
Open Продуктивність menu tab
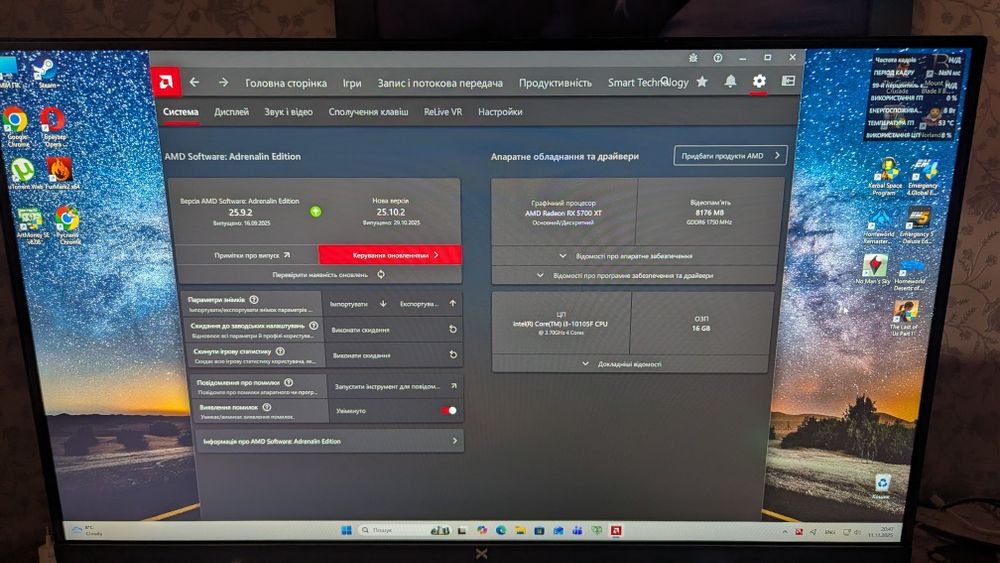555,83
